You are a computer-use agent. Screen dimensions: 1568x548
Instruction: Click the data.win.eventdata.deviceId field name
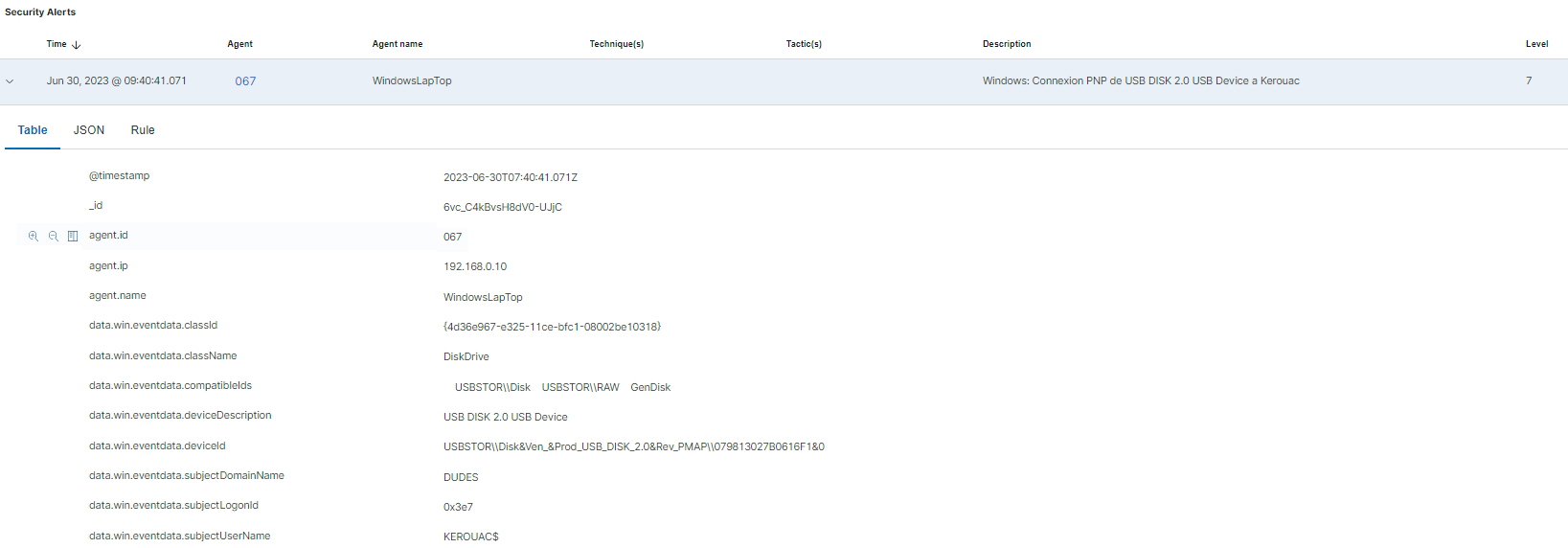[157, 445]
